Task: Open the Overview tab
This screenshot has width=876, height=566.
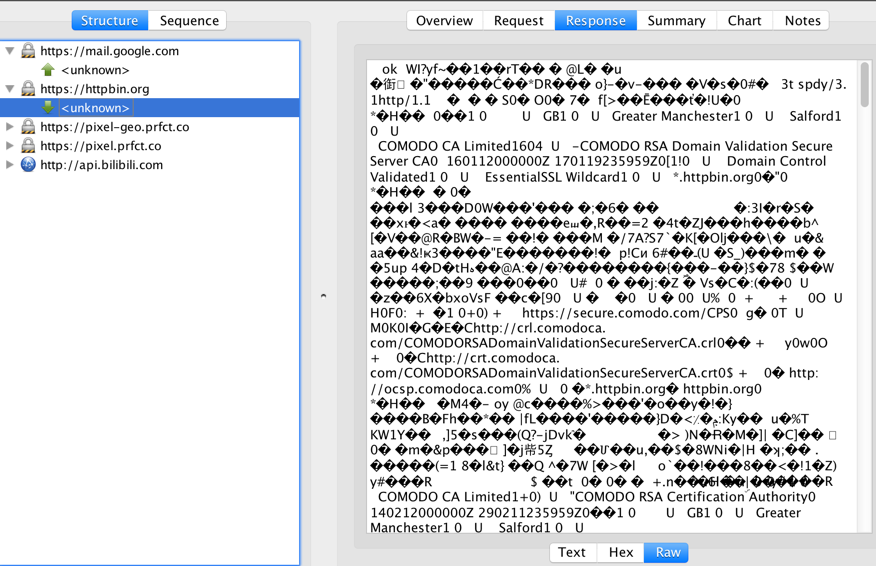Action: coord(444,20)
